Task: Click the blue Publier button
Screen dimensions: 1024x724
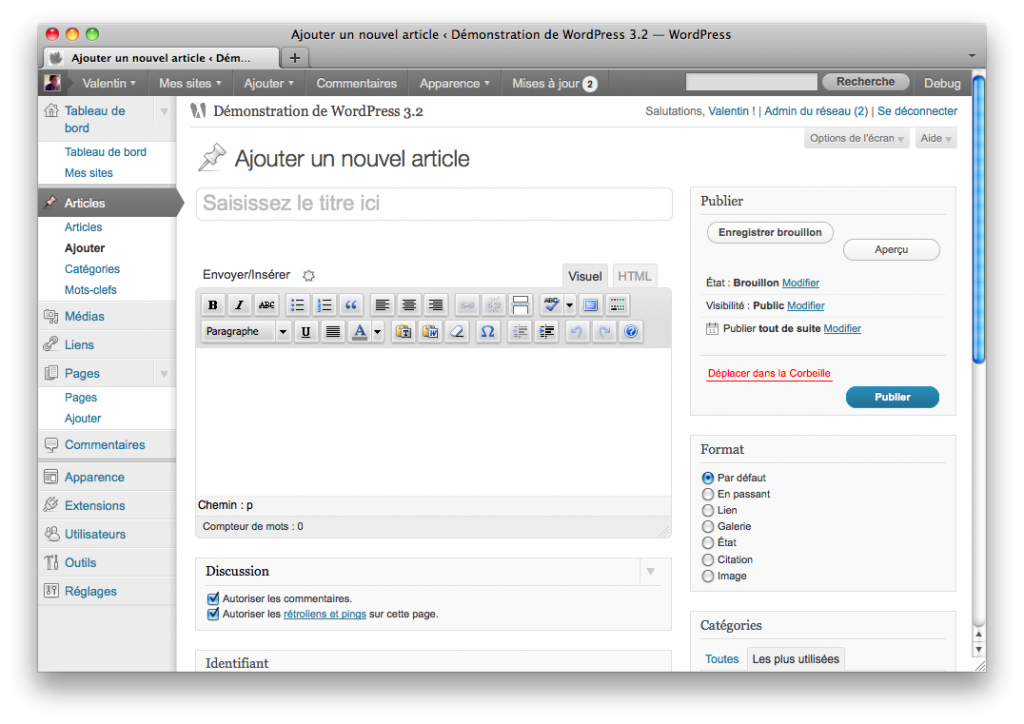Action: click(892, 397)
